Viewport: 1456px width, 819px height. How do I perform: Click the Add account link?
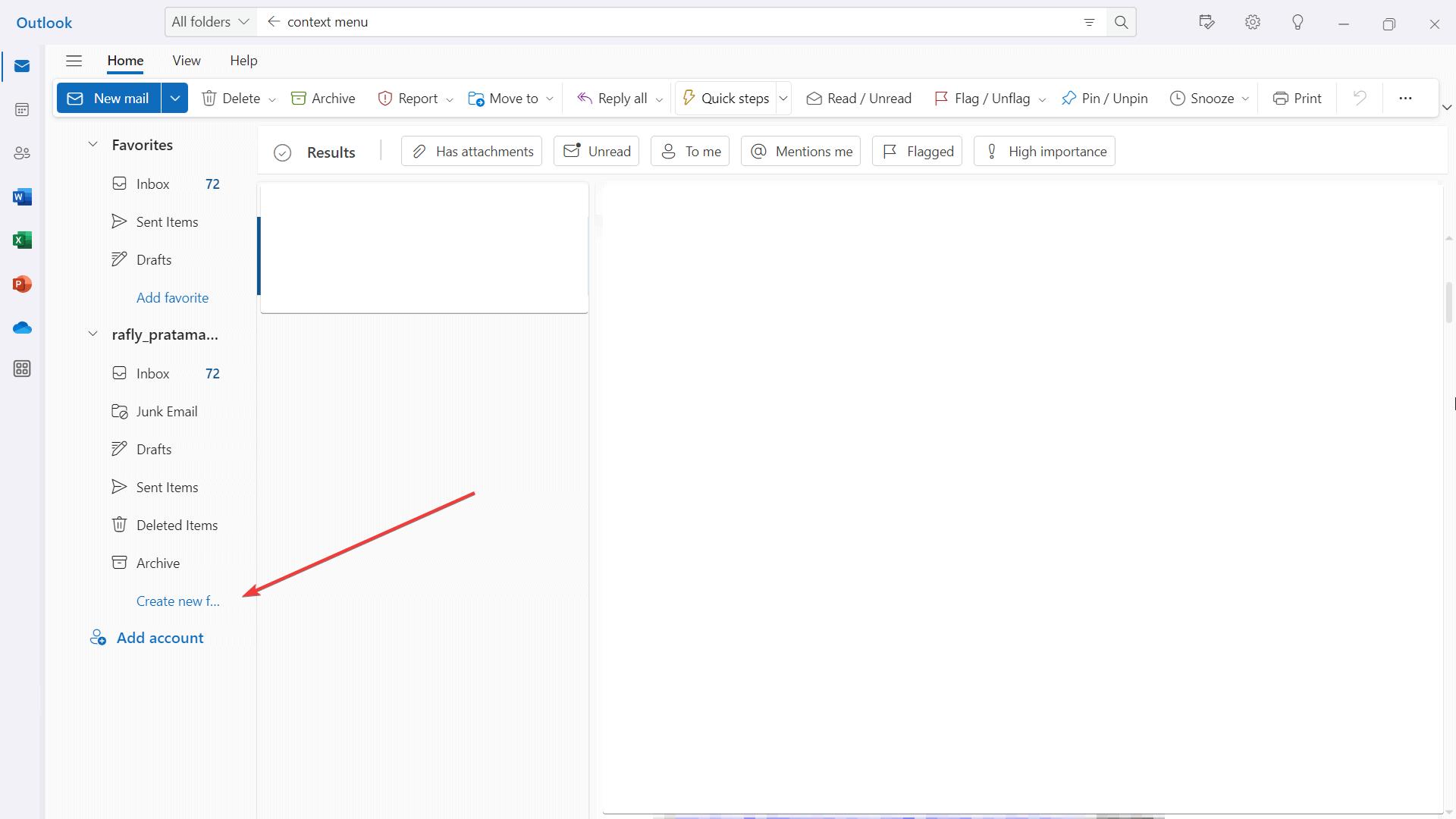[x=146, y=638]
